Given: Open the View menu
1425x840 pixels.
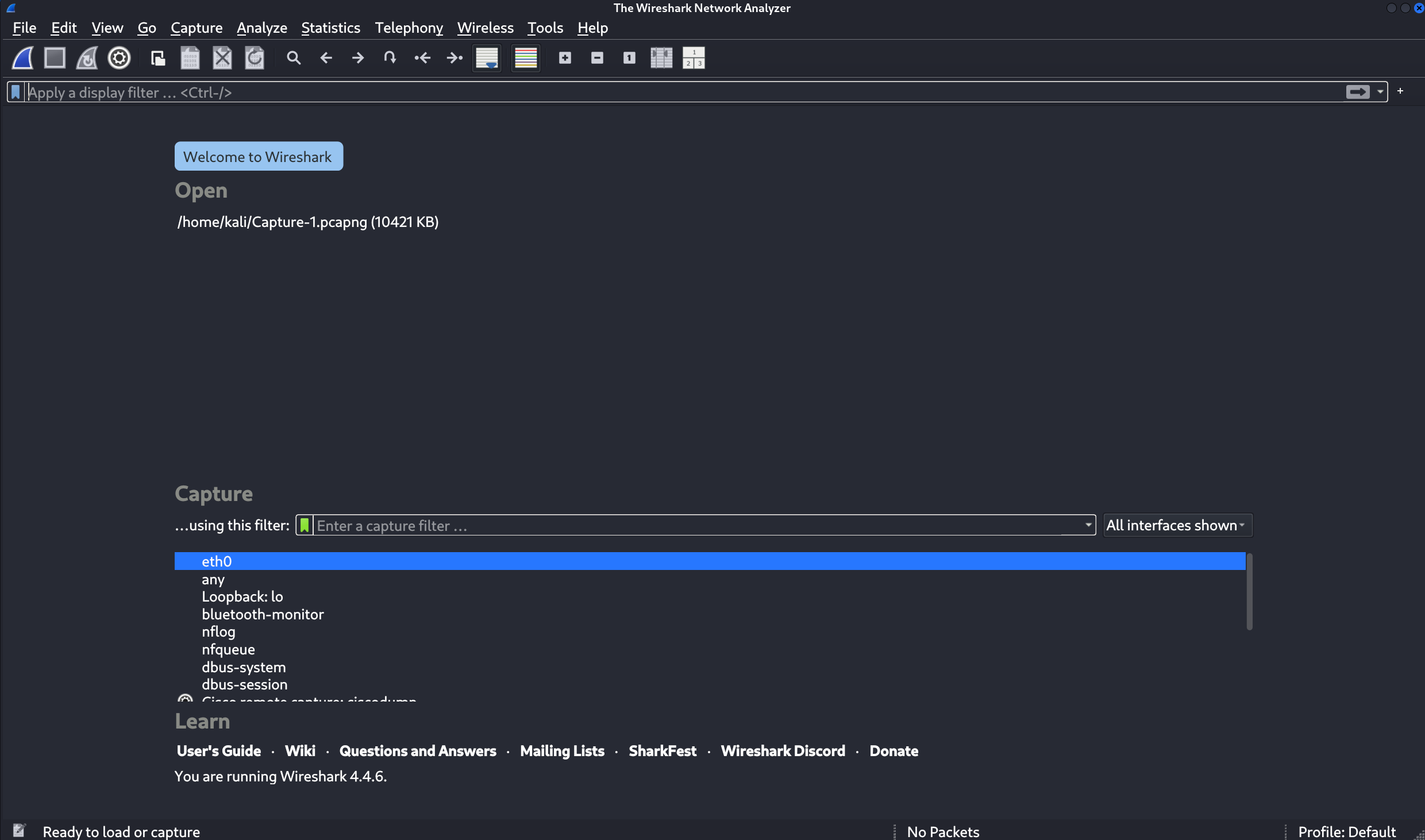Looking at the screenshot, I should (107, 28).
